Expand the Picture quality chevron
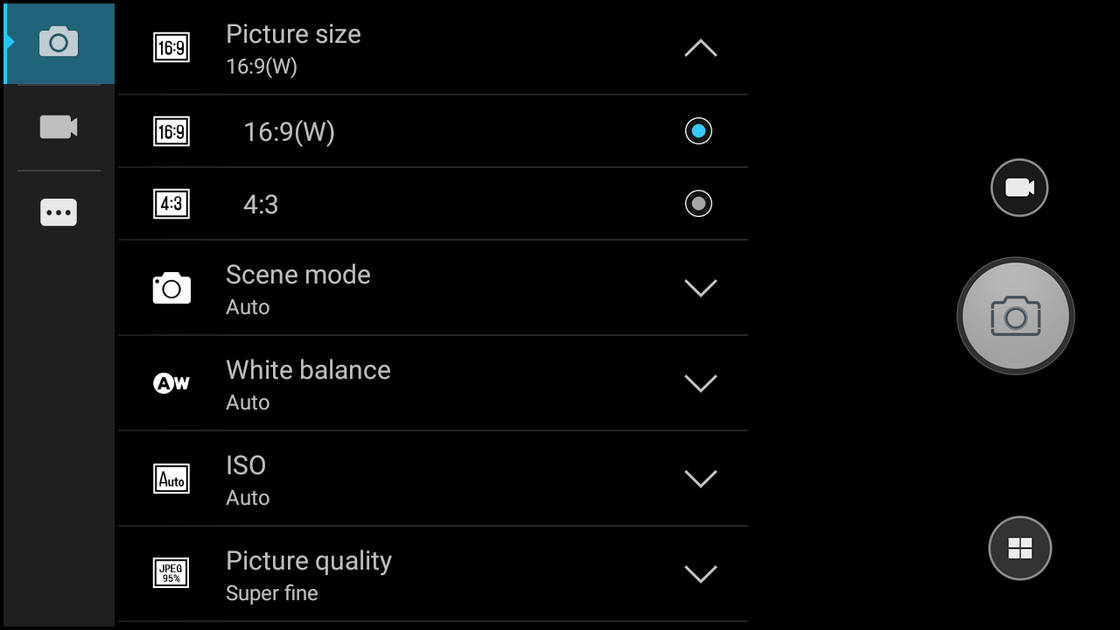The height and width of the screenshot is (630, 1120). [700, 574]
